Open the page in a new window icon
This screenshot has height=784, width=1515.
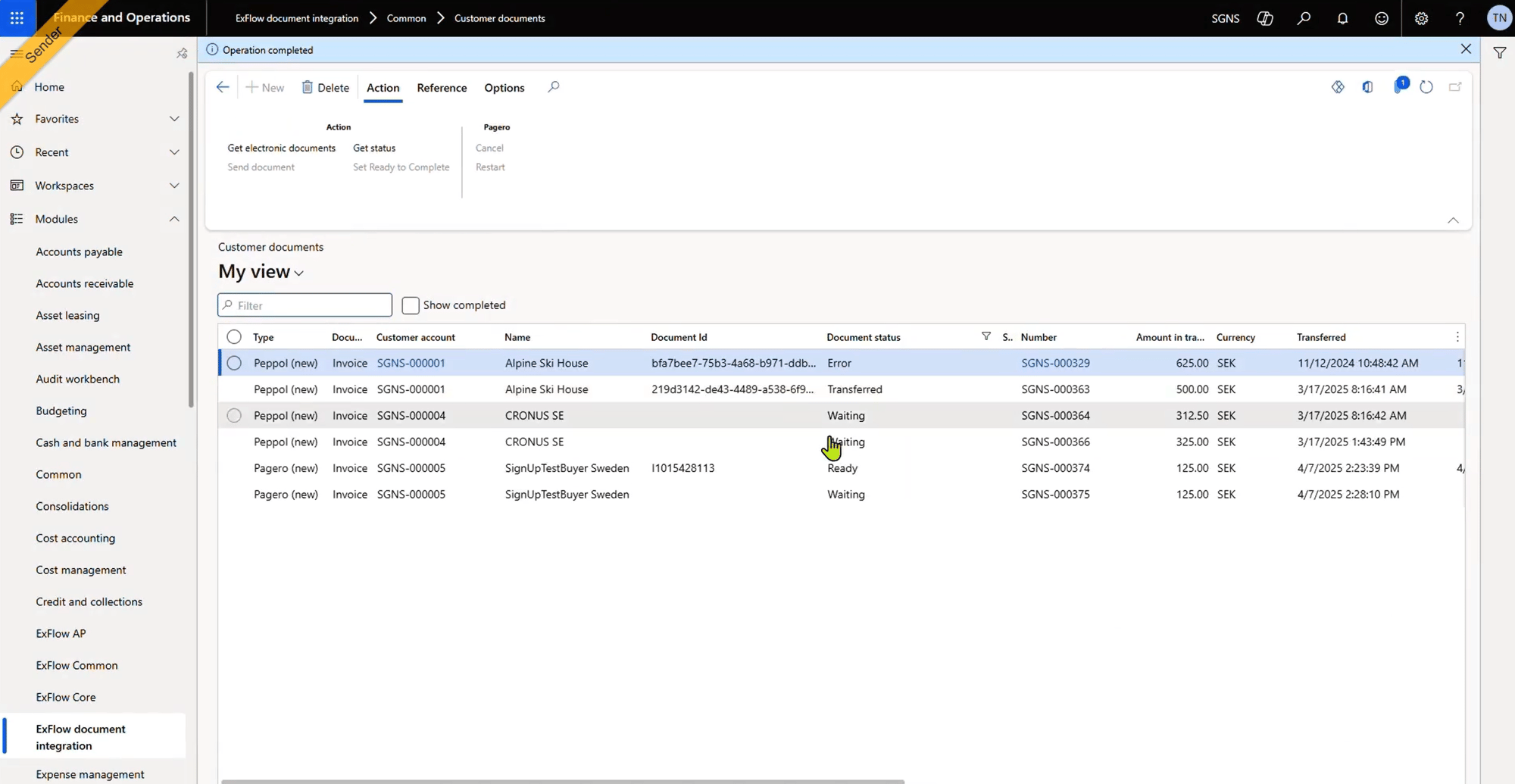(x=1454, y=86)
